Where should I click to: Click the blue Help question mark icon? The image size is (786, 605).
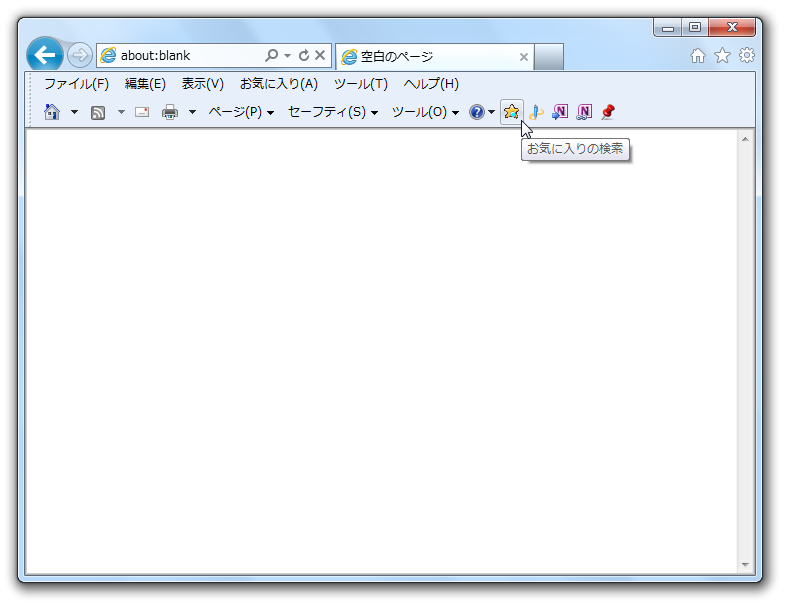(477, 112)
